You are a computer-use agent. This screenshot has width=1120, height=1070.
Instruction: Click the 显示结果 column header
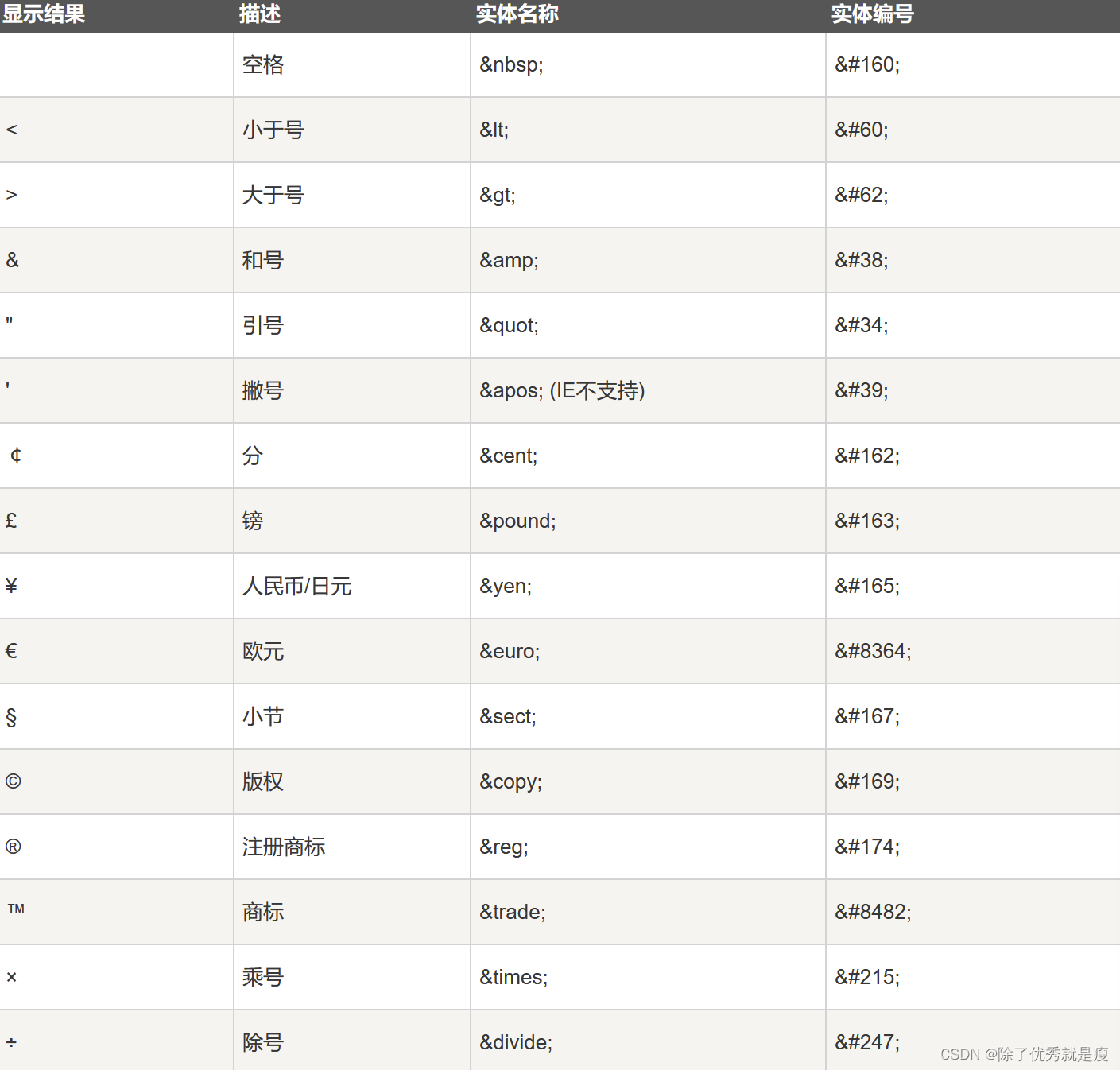[x=44, y=14]
